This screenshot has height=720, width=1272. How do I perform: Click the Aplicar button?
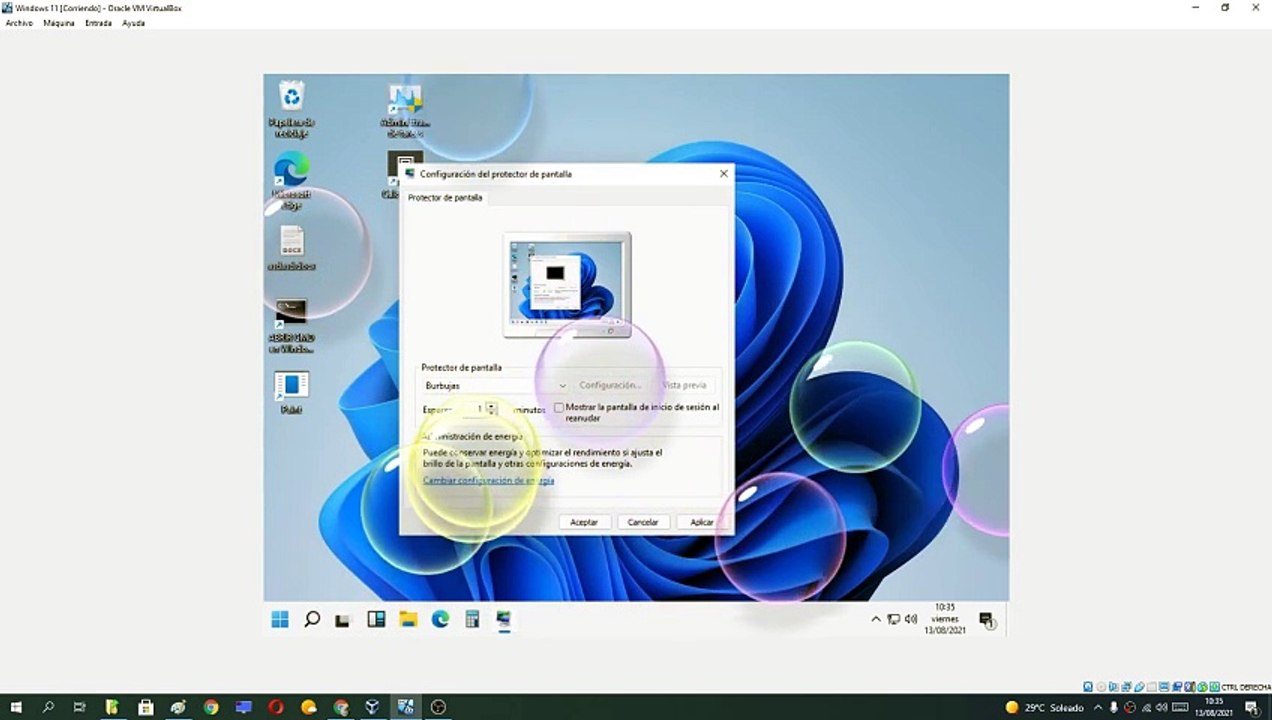[702, 522]
